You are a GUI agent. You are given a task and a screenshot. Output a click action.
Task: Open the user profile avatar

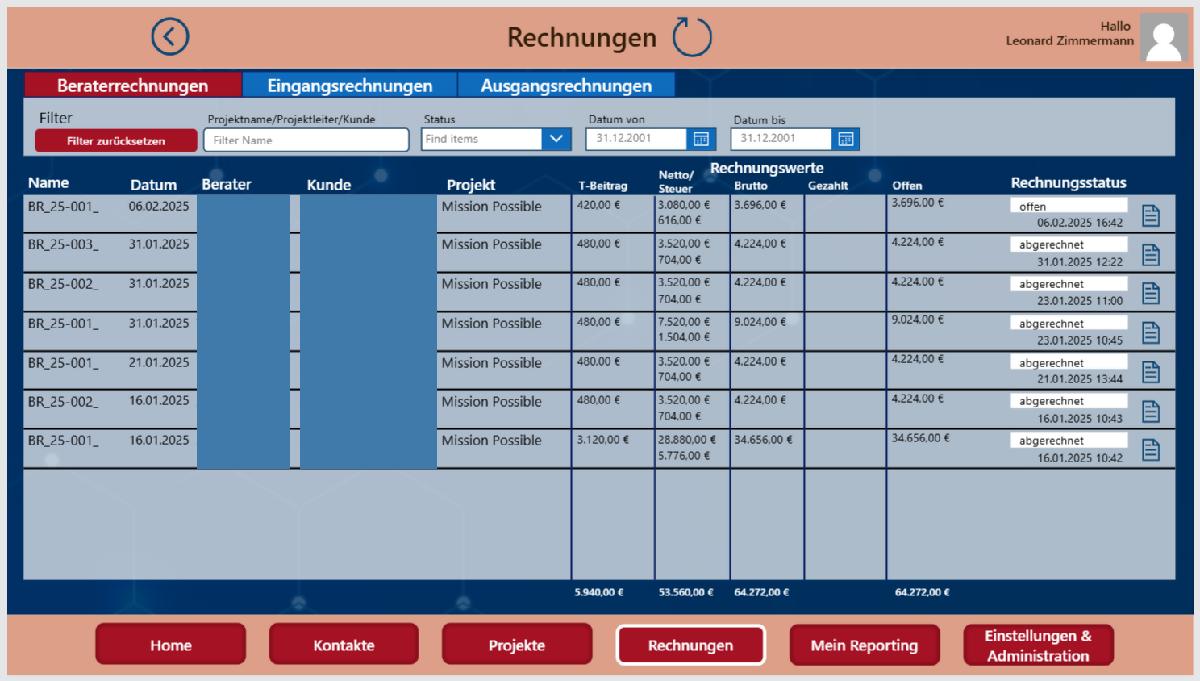pyautogui.click(x=1164, y=39)
